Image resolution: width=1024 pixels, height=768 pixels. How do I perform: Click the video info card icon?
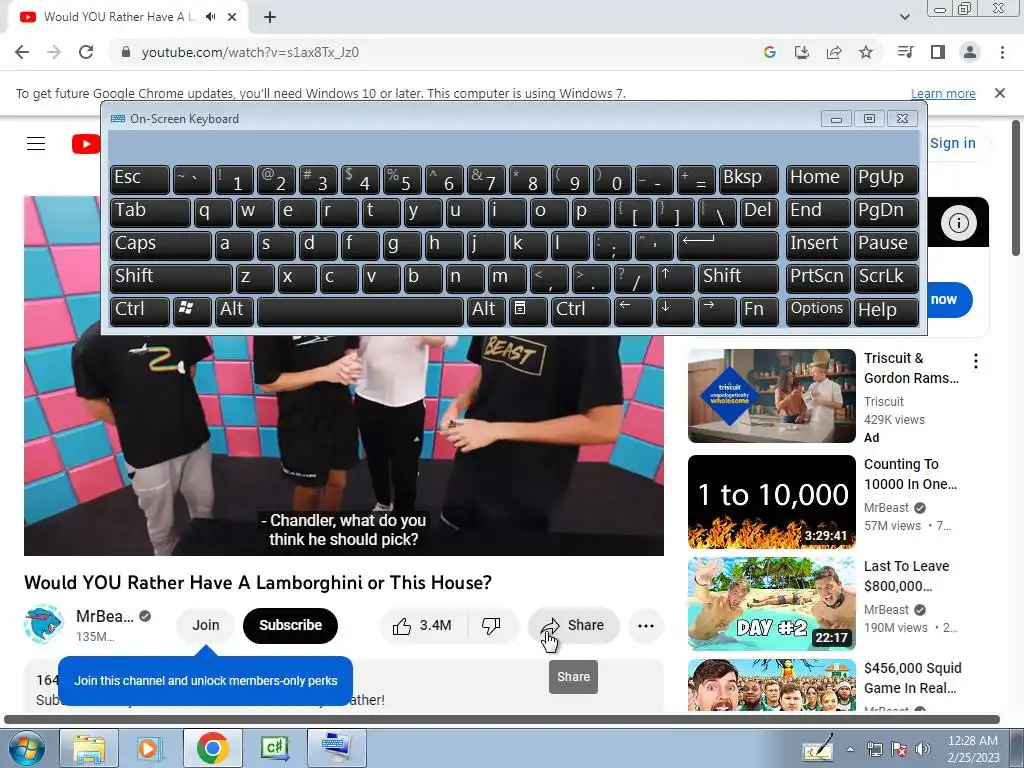tap(958, 223)
